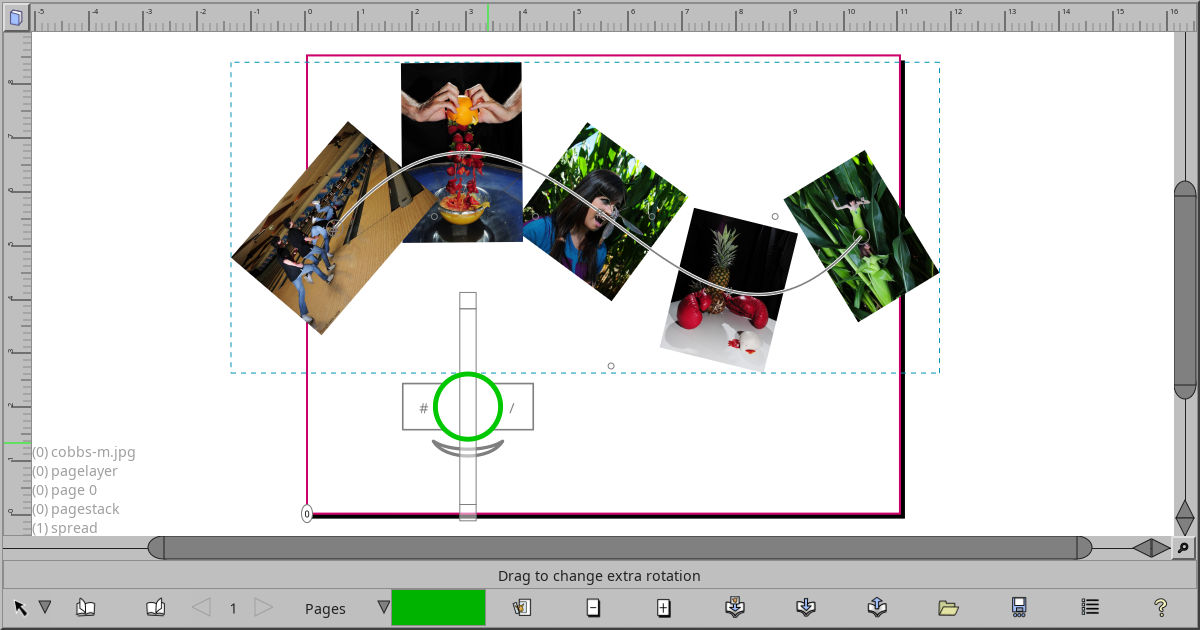Save the document with the disk icon
Screen dimensions: 1200x630
[1019, 606]
